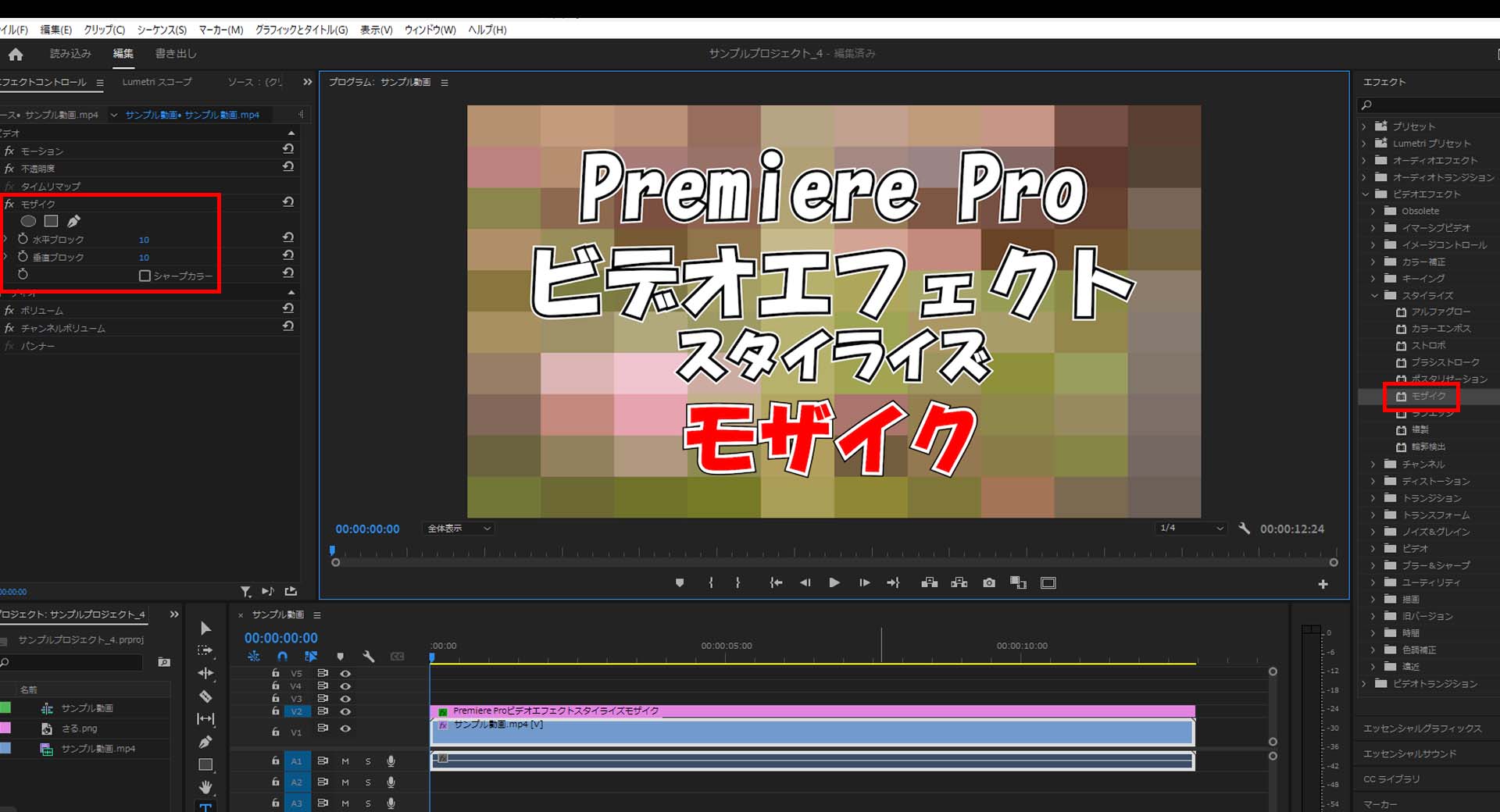
Task: Select the pen mask tool under モザイク
Action: coord(73,221)
